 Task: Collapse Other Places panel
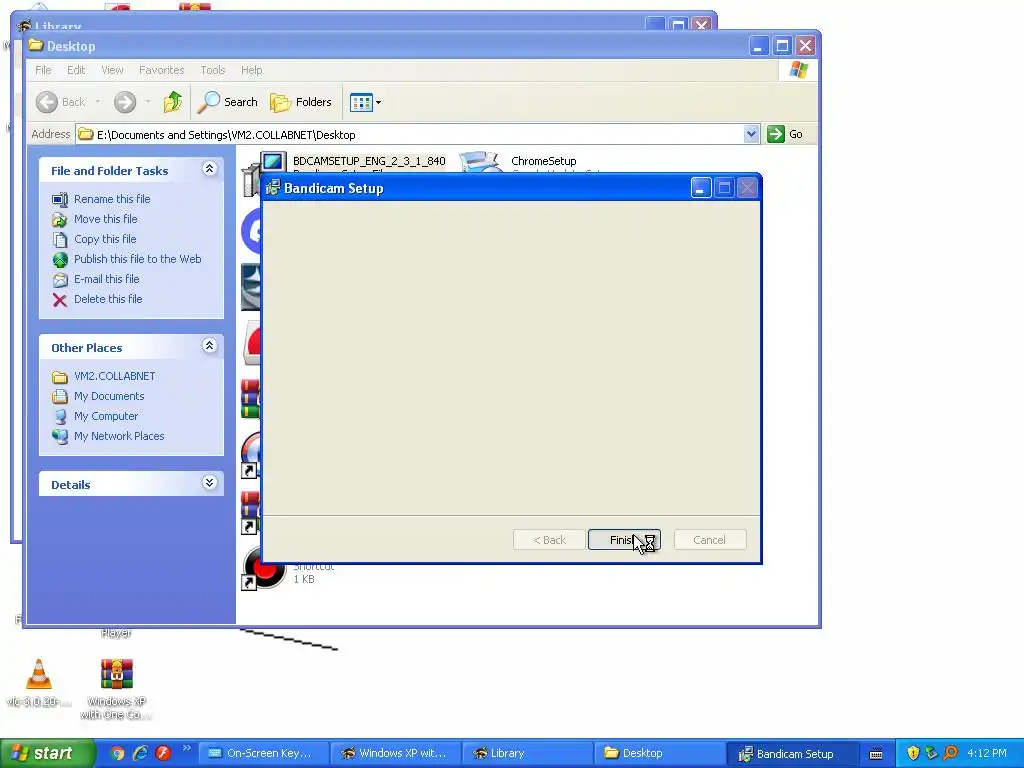tap(209, 346)
